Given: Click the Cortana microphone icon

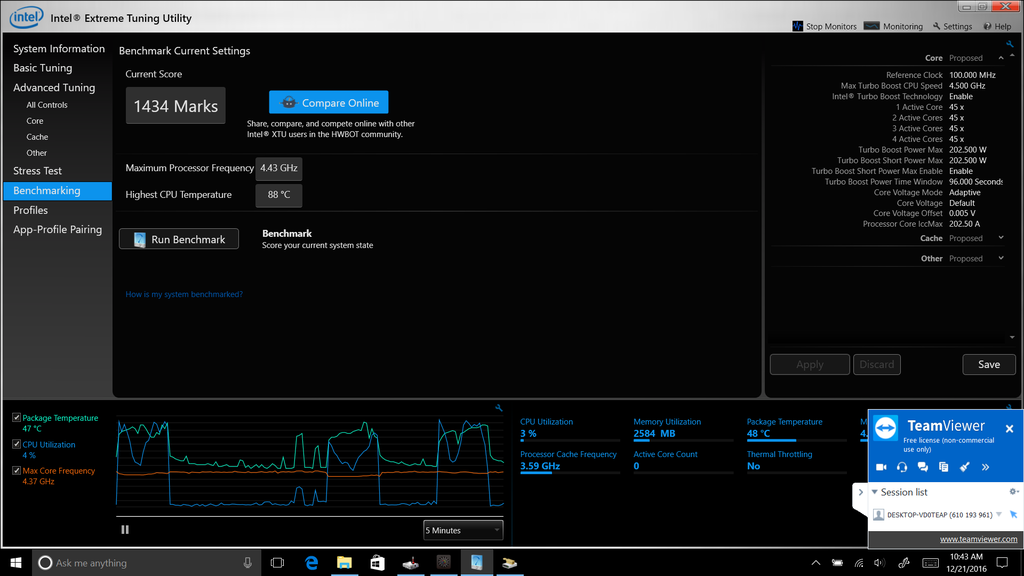Looking at the screenshot, I should click(x=248, y=562).
